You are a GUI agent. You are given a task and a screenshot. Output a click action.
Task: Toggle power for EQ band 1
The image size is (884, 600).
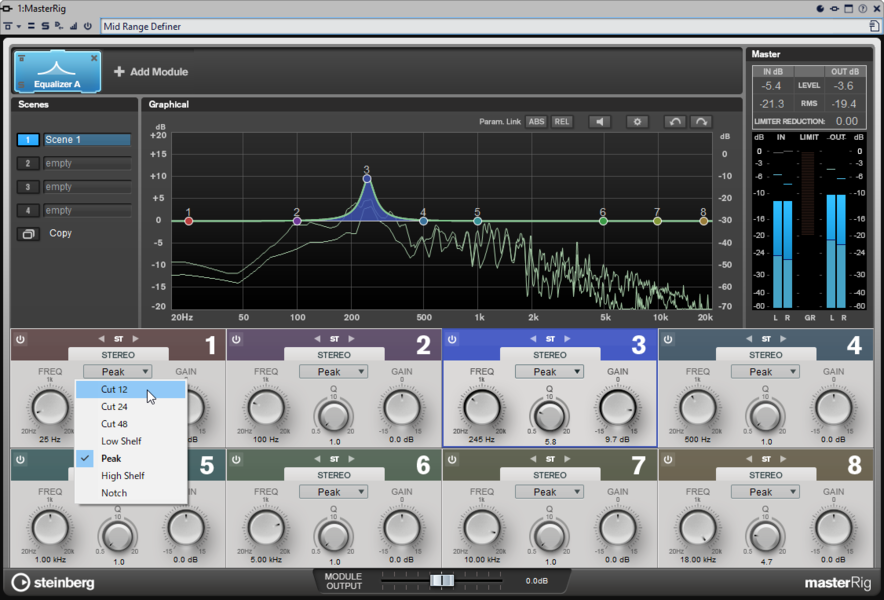20,339
